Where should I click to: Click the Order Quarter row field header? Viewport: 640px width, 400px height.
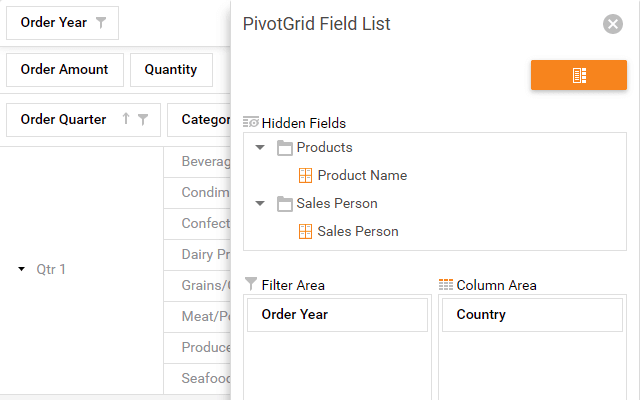click(63, 119)
